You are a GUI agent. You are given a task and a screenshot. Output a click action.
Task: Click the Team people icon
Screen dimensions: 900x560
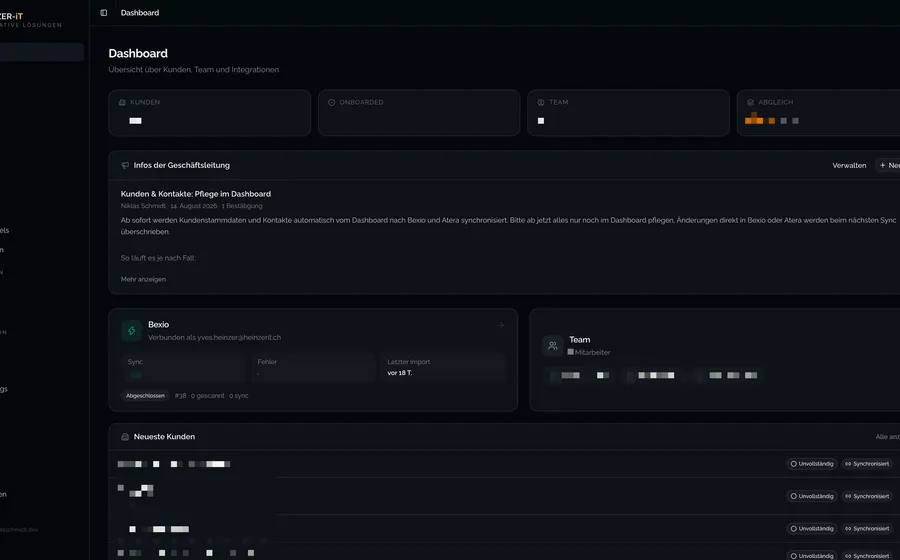click(x=552, y=346)
